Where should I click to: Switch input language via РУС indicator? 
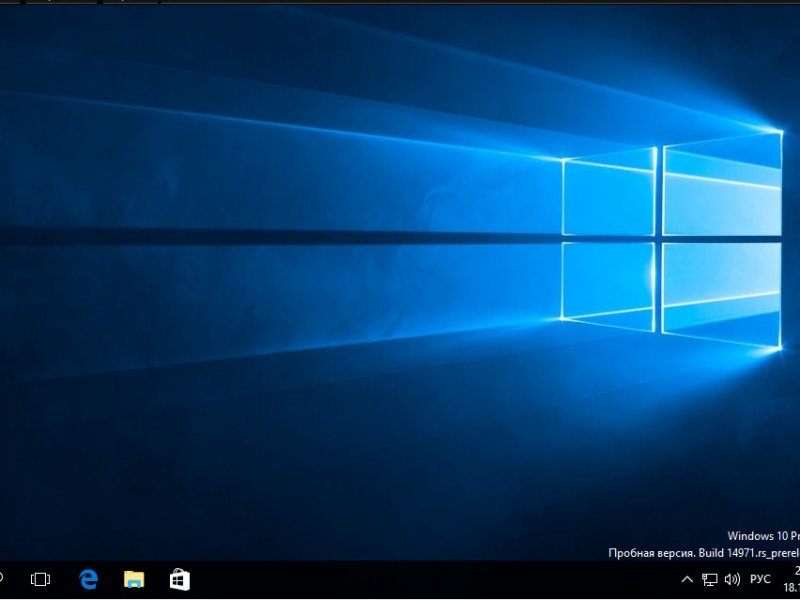(x=760, y=579)
